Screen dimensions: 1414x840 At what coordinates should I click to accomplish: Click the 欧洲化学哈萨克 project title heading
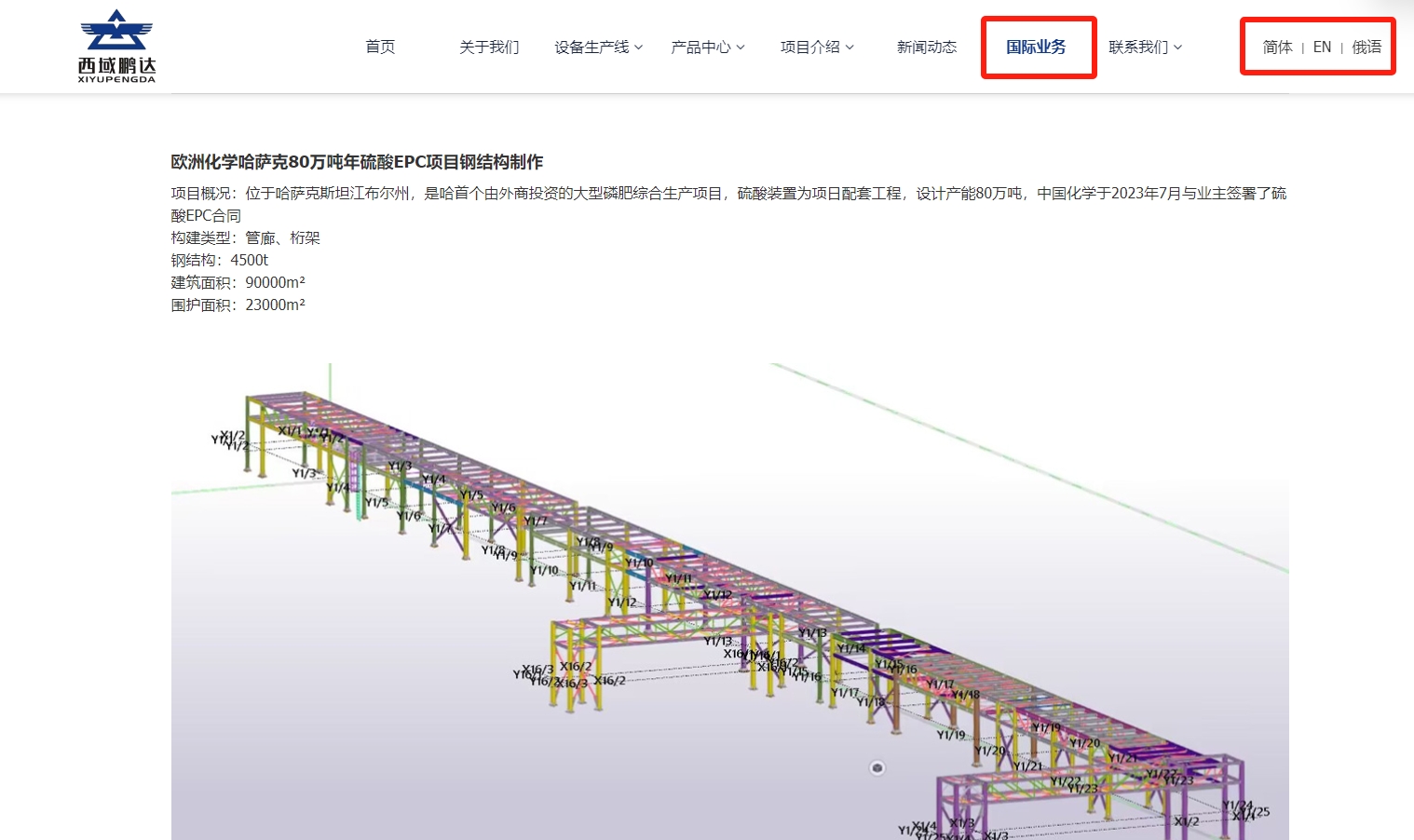pyautogui.click(x=359, y=161)
